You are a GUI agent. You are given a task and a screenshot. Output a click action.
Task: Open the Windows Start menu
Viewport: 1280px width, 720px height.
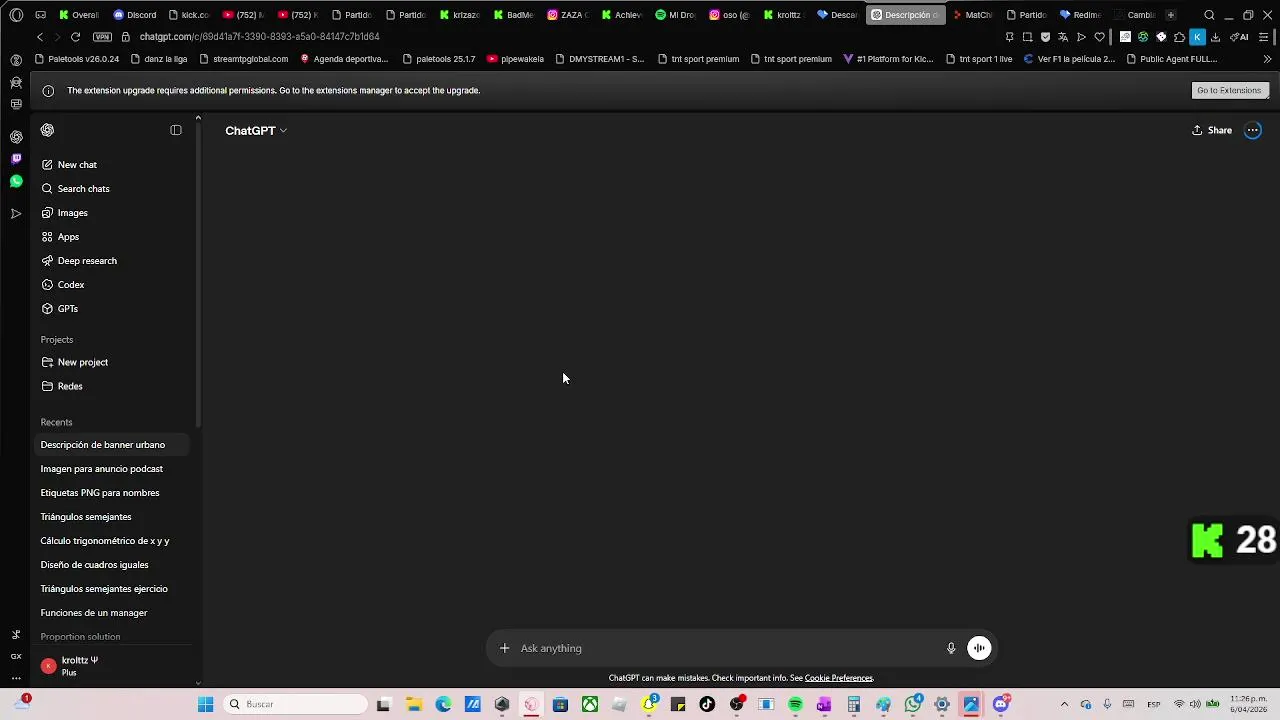point(205,704)
